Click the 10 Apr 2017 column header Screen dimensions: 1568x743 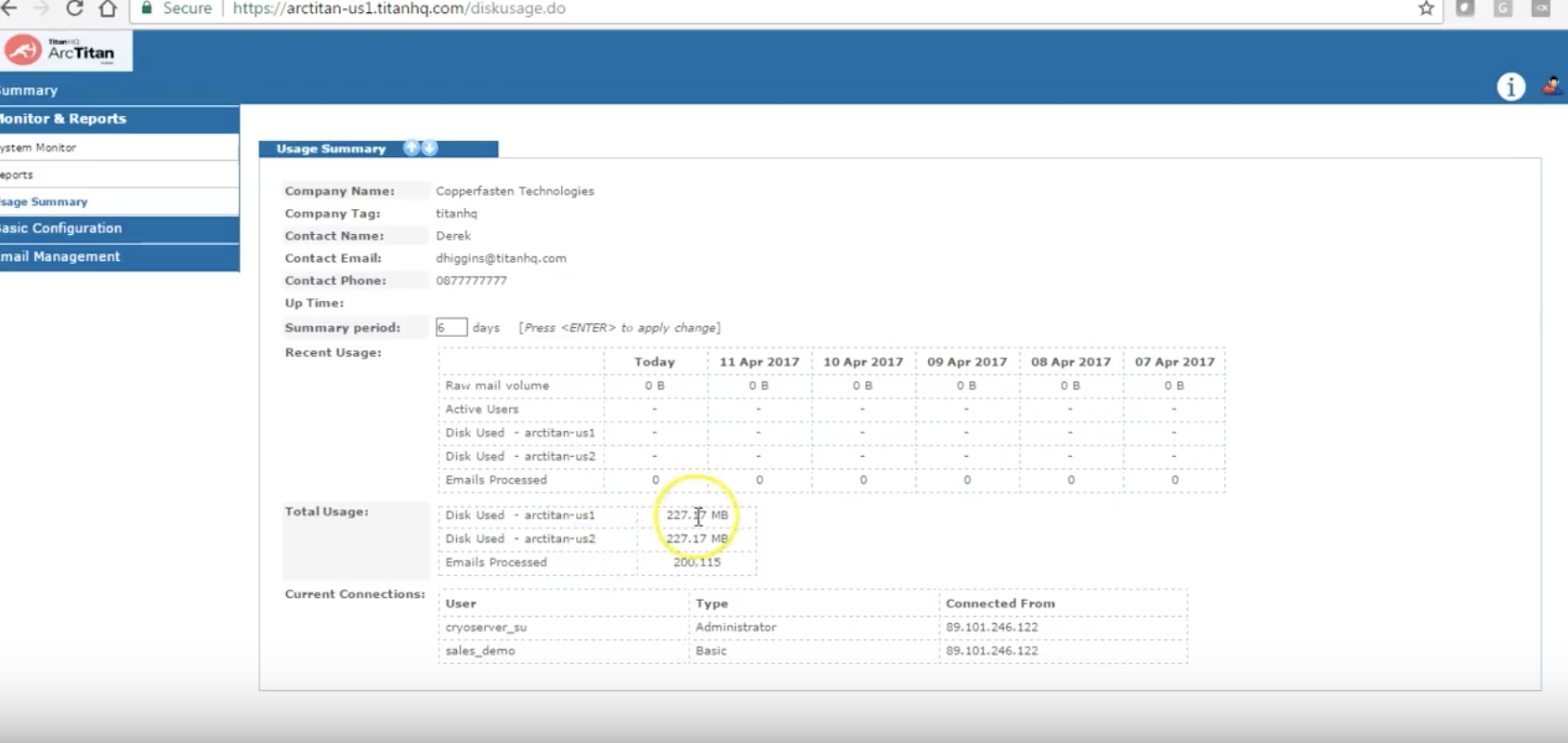[x=863, y=362]
